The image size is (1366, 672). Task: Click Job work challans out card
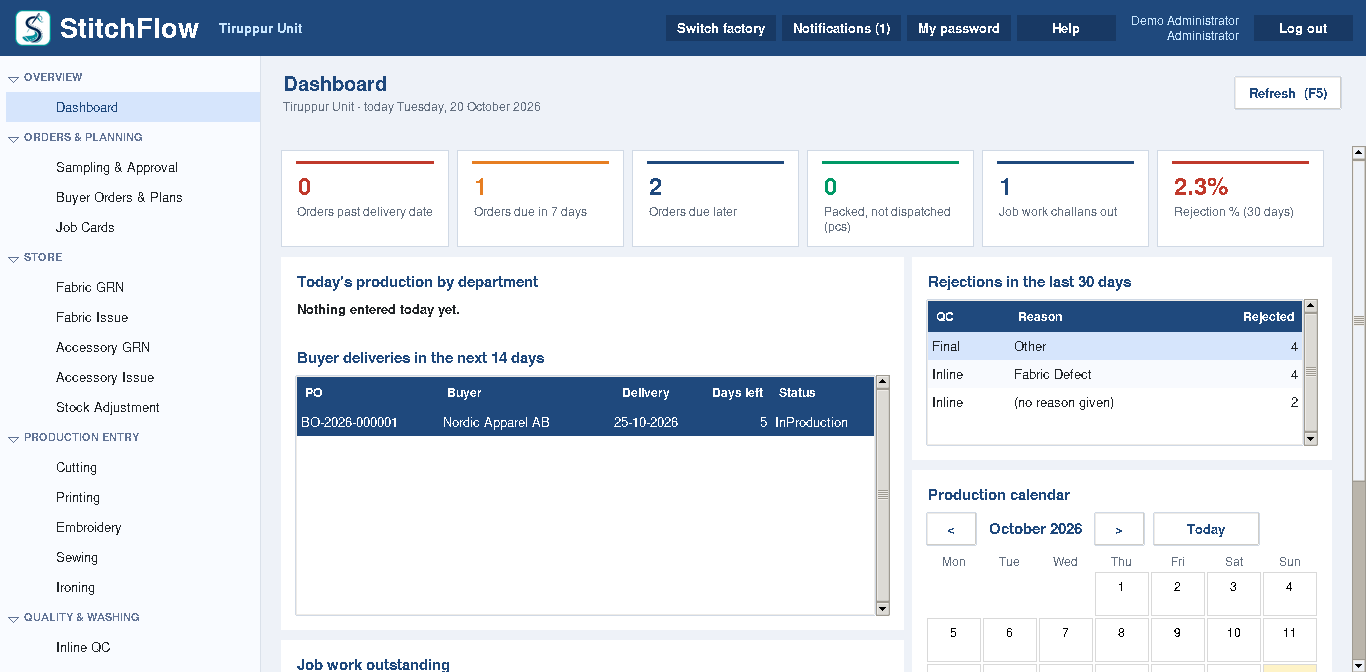tap(1065, 198)
